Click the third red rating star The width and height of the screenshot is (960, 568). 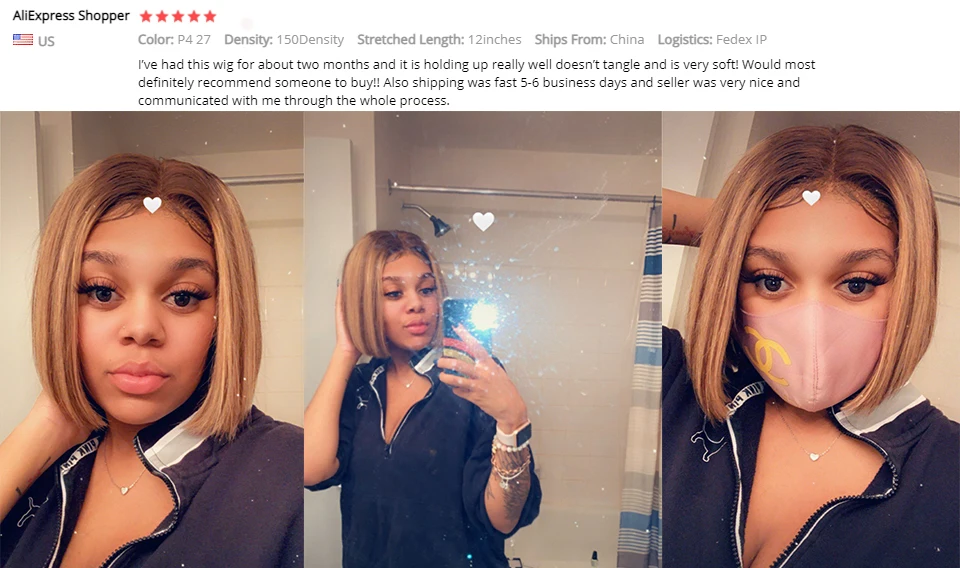[x=178, y=16]
